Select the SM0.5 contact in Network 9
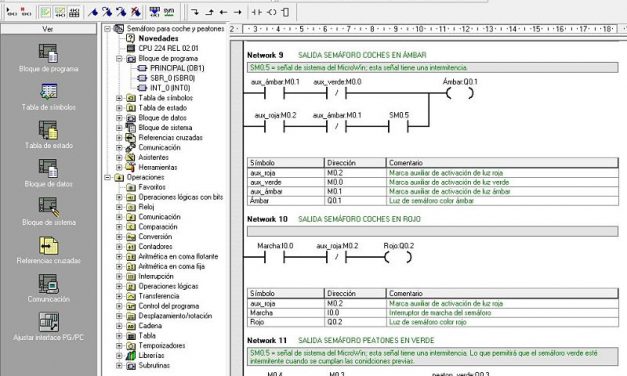This screenshot has height=376, width=627. [x=398, y=127]
